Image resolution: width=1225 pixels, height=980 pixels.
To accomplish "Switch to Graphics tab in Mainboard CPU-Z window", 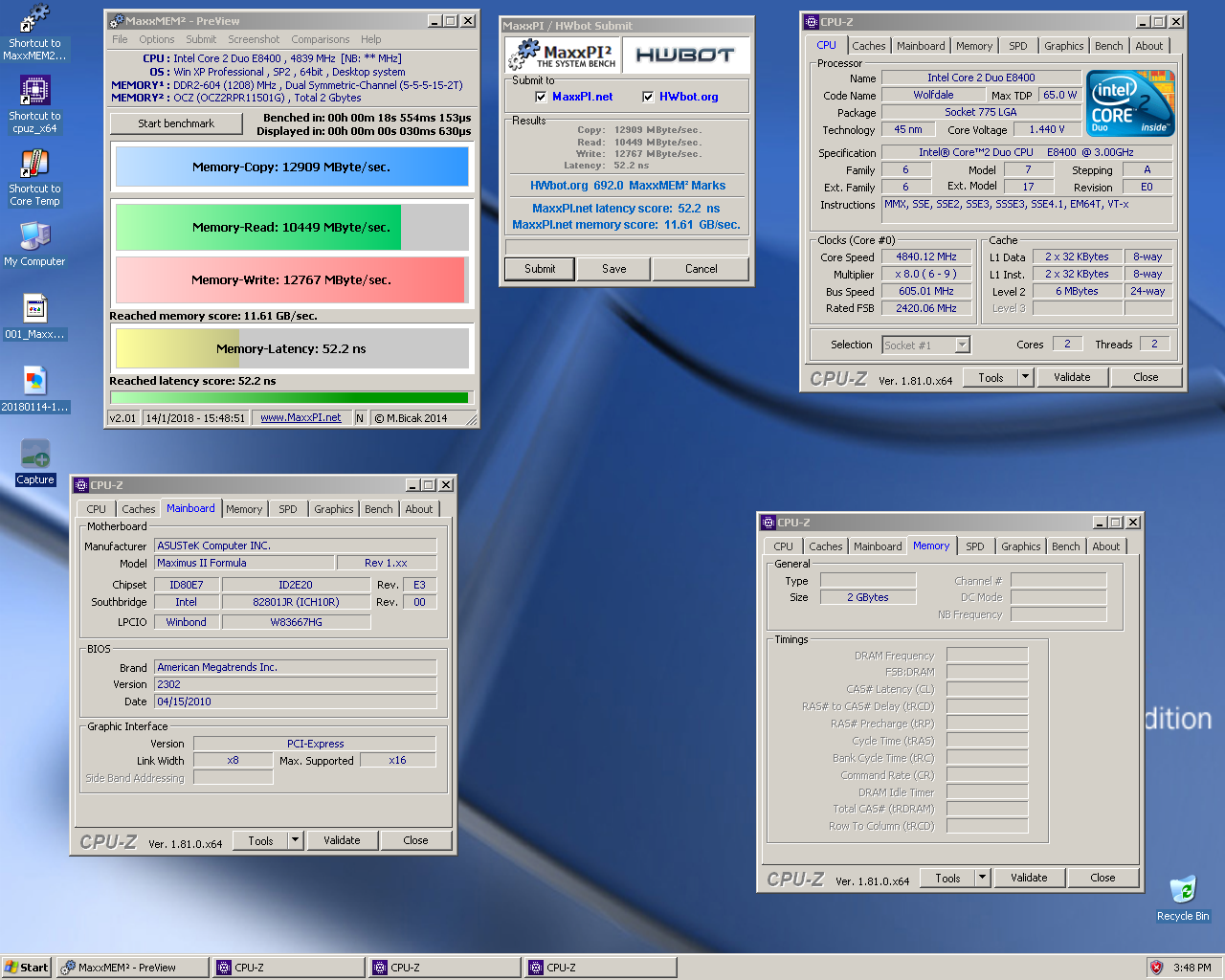I will (x=334, y=509).
